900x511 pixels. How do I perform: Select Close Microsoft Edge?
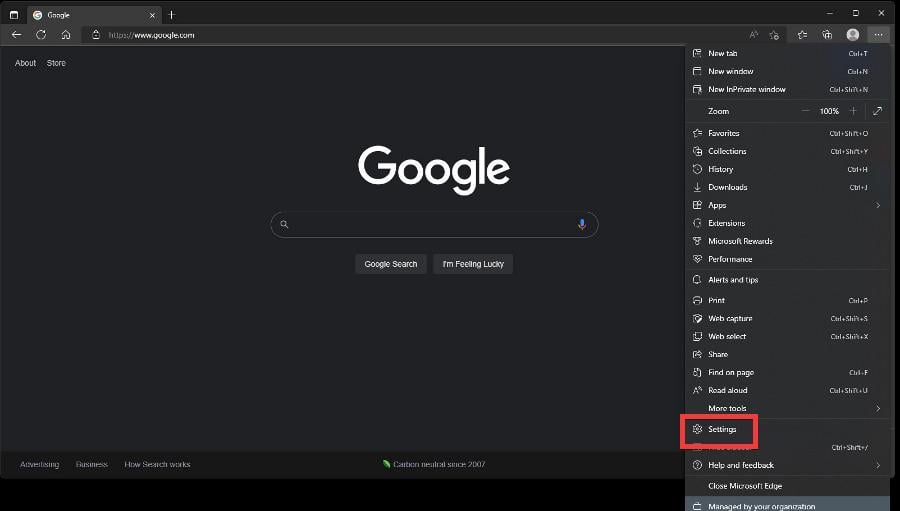pyautogui.click(x=787, y=486)
